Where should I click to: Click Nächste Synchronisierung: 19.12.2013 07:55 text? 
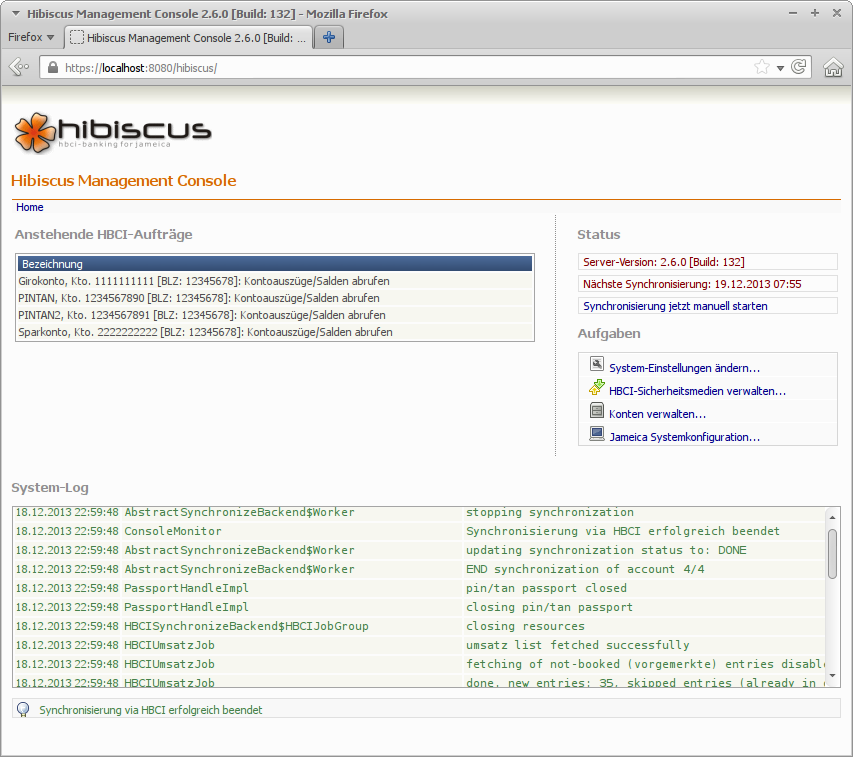[692, 284]
